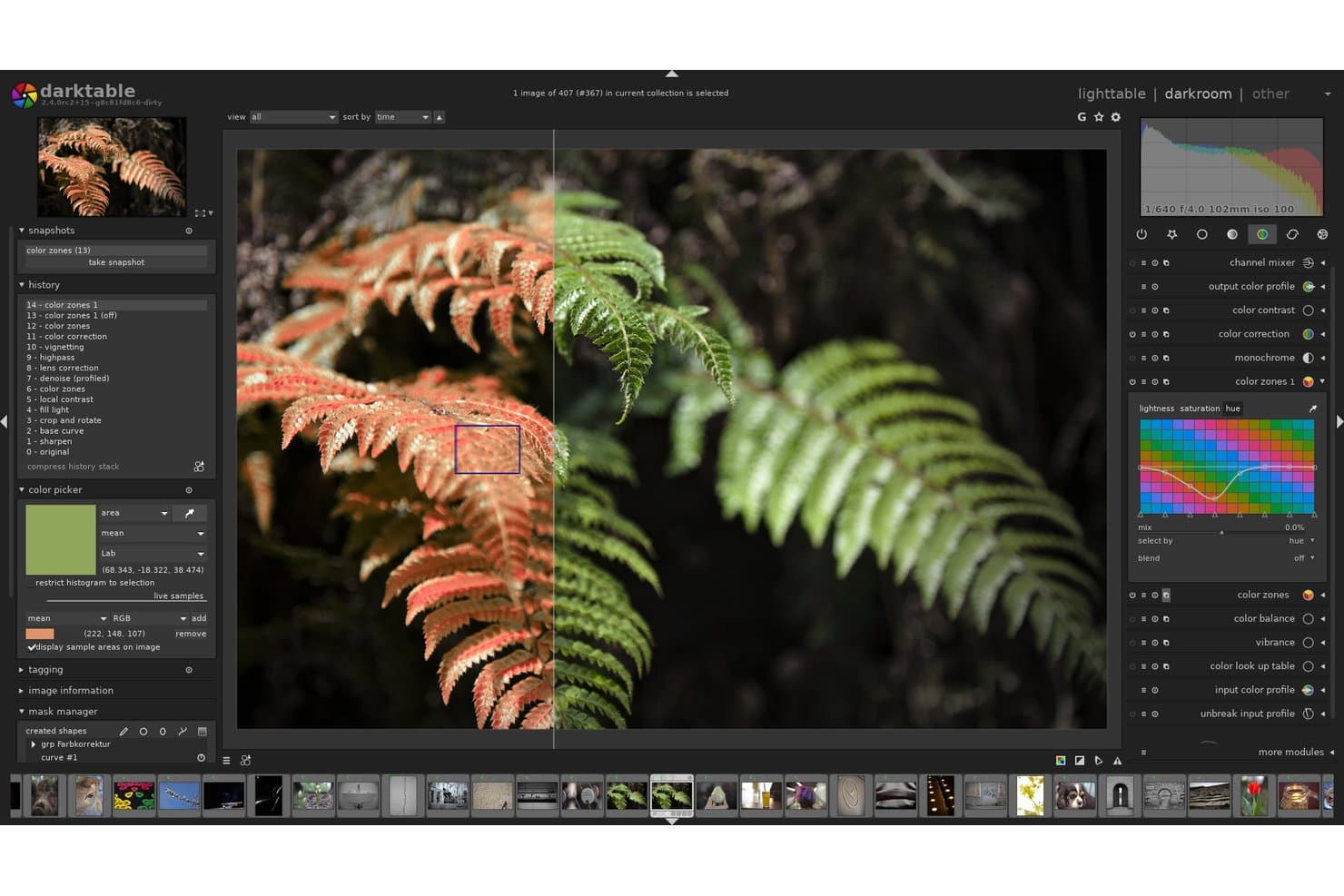Viewport: 1344px width, 896px height.
Task: Open the sort by 'time' dropdown
Action: 402,117
